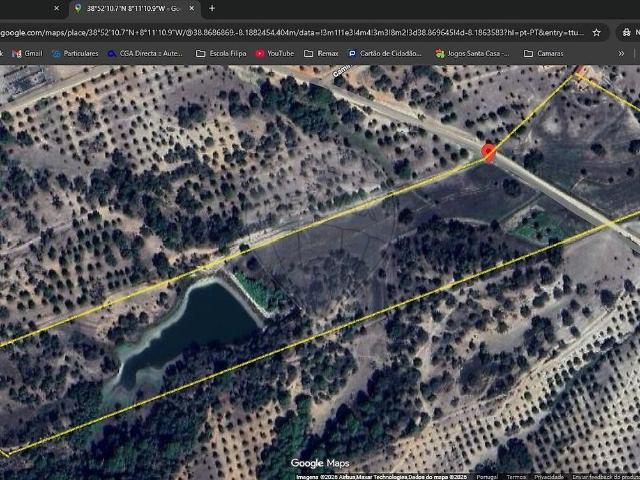Viewport: 640px width, 480px height.
Task: Open the Particulares bookmark
Action: coord(75,53)
